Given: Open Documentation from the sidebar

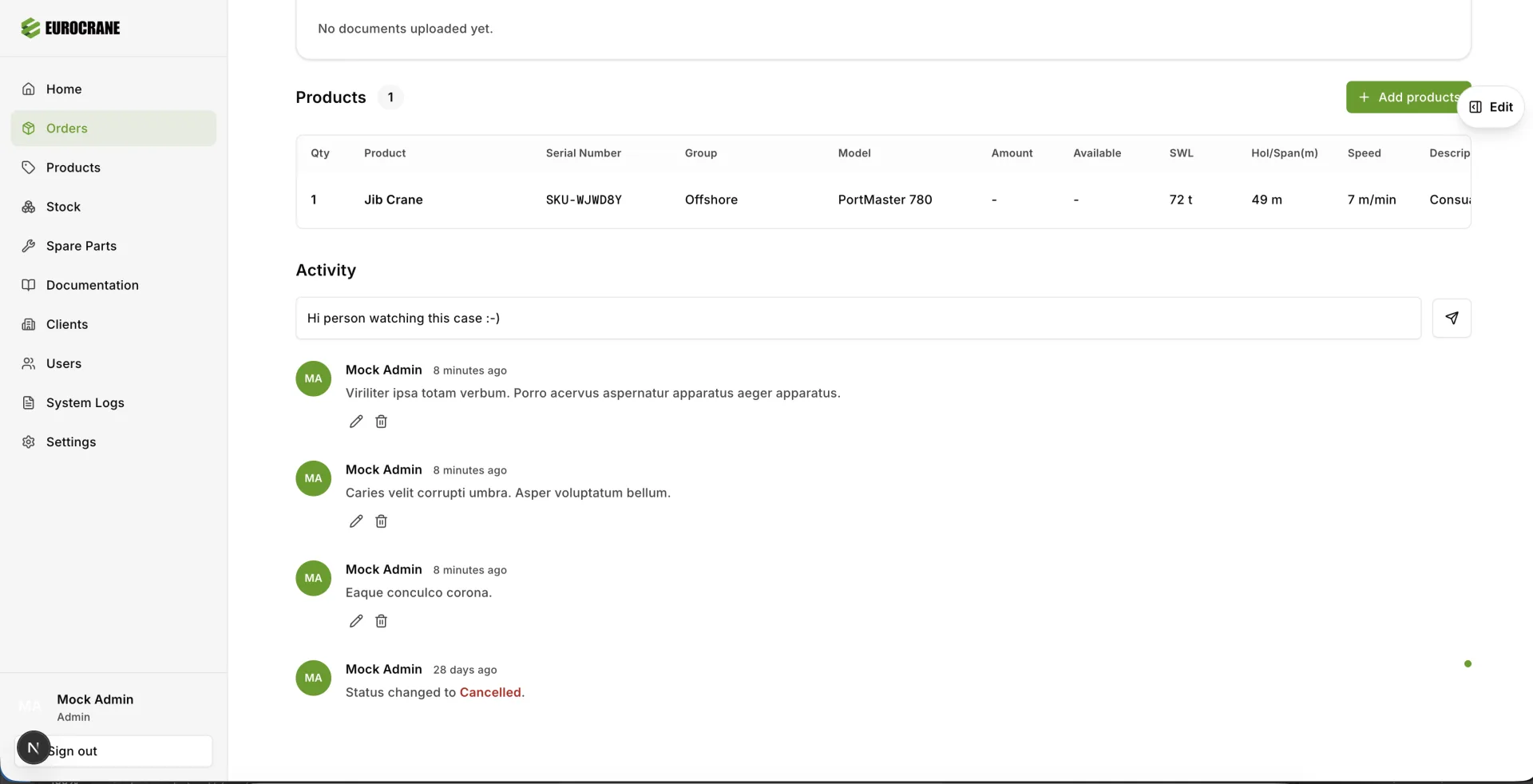Looking at the screenshot, I should (x=92, y=285).
